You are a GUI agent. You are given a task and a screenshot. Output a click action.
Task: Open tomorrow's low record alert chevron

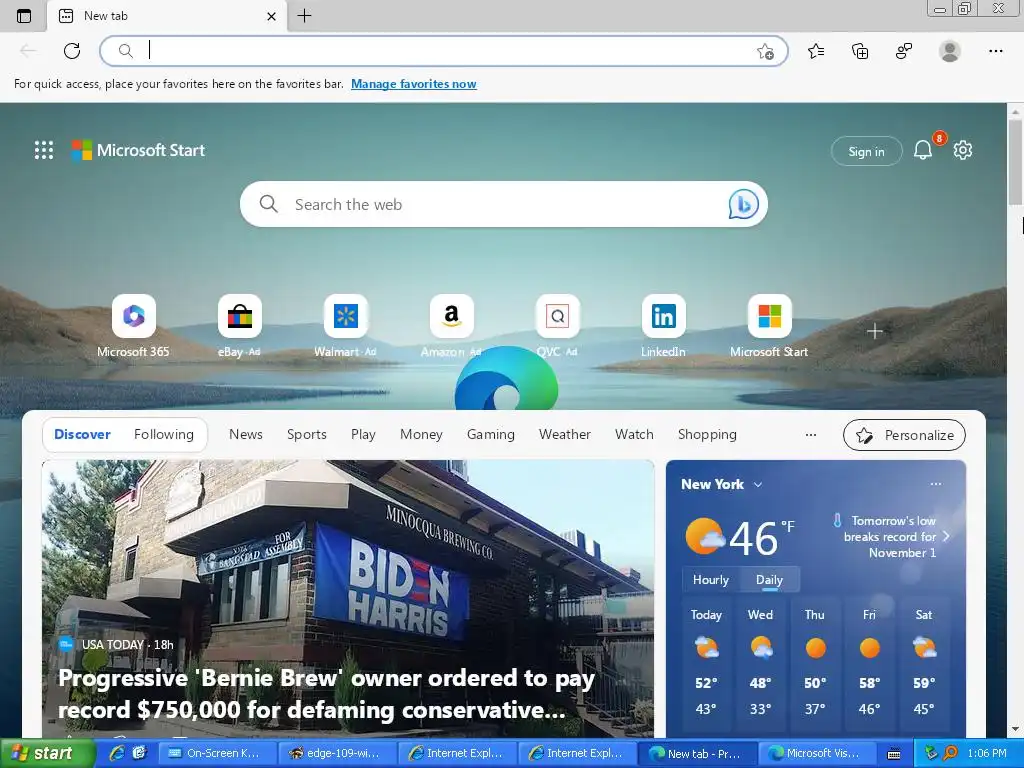coord(946,536)
